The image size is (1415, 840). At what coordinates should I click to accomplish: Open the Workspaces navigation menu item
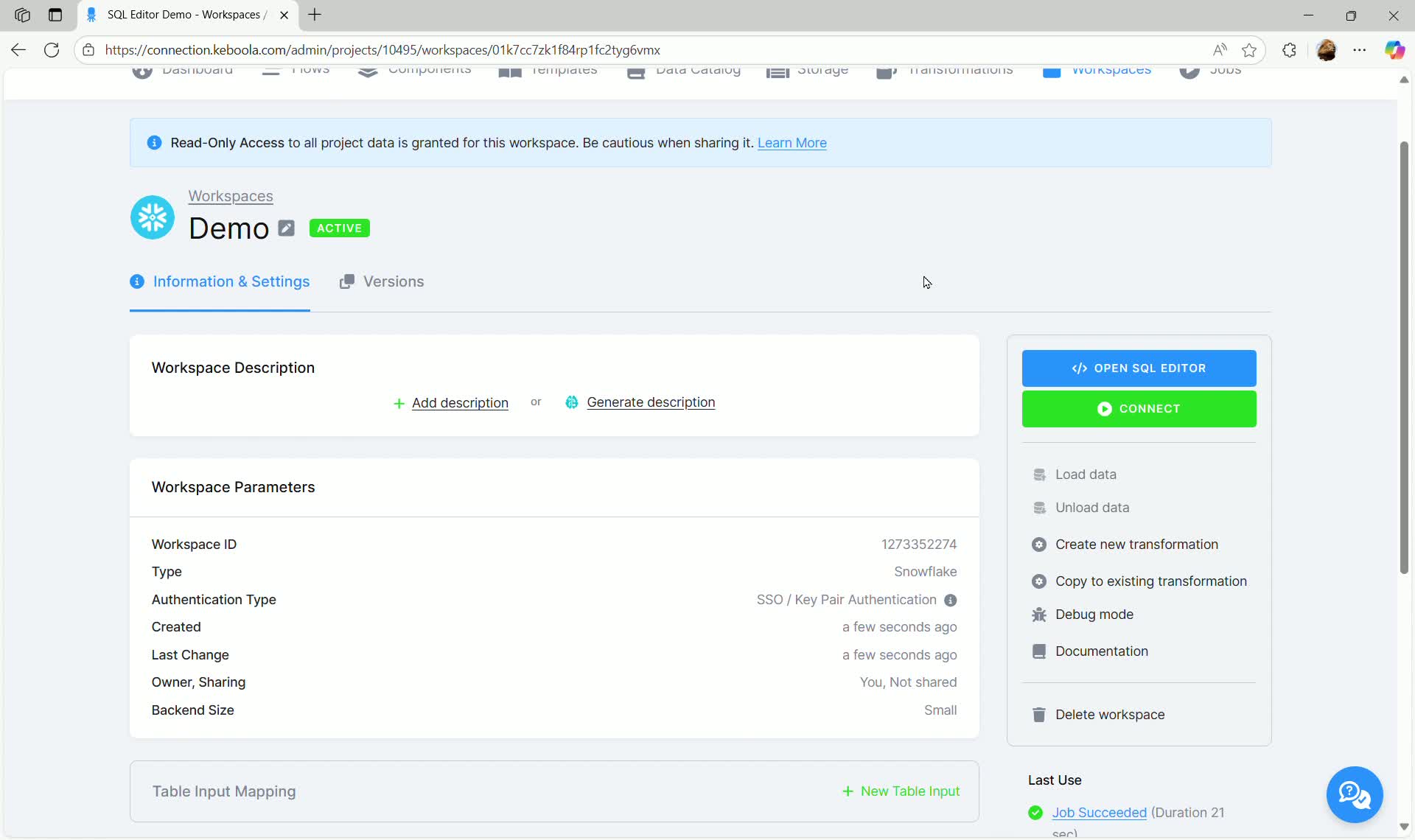coord(1097,72)
